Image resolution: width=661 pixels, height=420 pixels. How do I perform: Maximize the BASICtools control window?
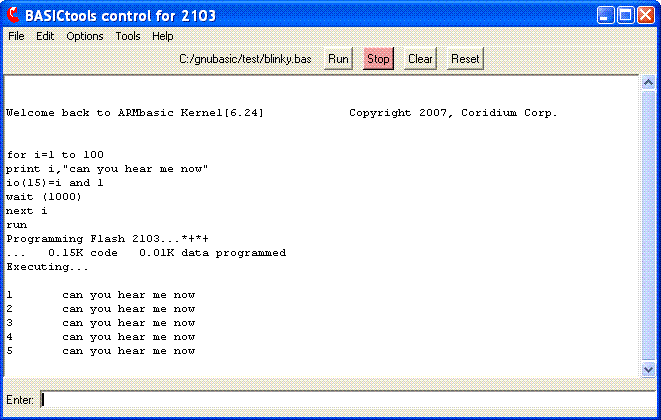click(x=626, y=15)
